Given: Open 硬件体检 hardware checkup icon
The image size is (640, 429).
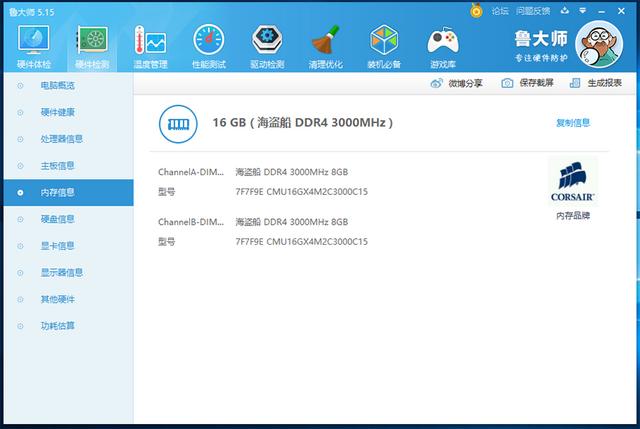Looking at the screenshot, I should click(33, 45).
